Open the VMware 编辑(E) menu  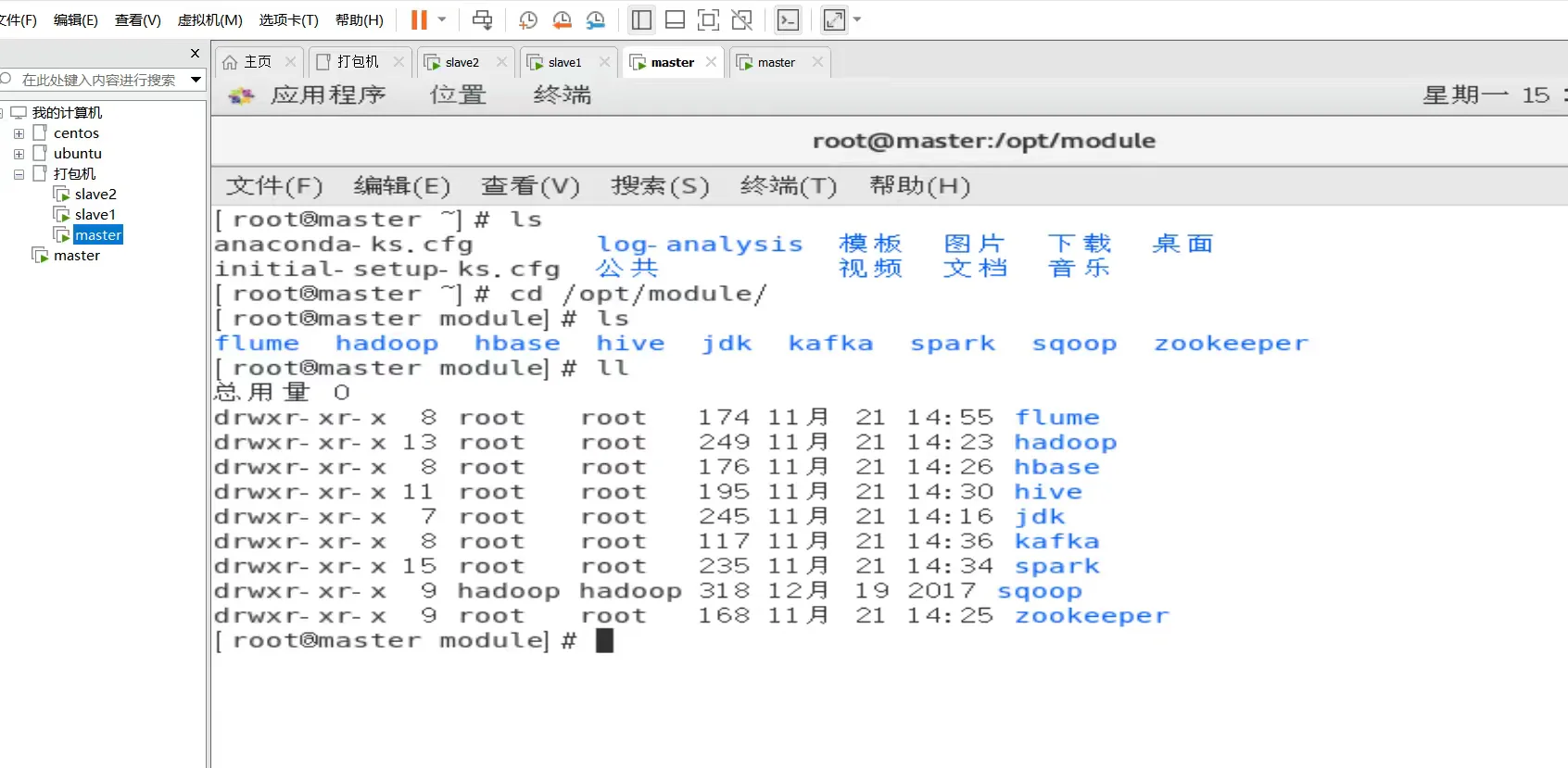pyautogui.click(x=76, y=19)
